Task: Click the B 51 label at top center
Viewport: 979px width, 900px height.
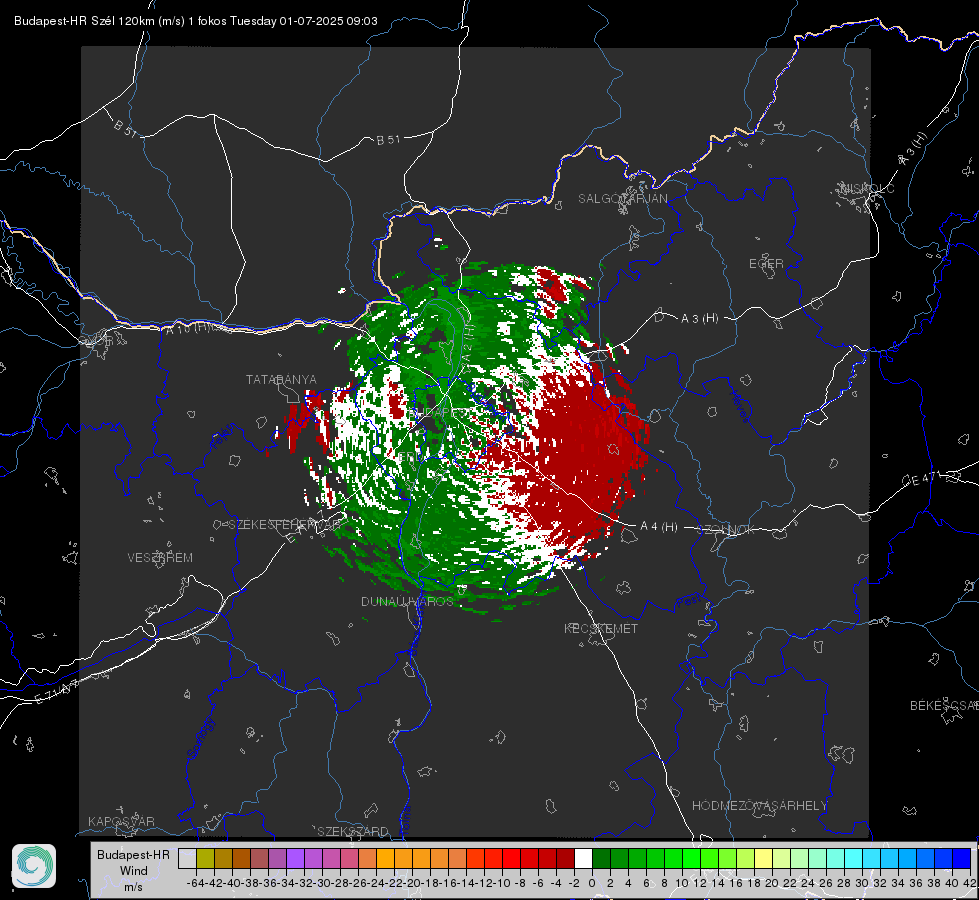Action: coord(388,140)
